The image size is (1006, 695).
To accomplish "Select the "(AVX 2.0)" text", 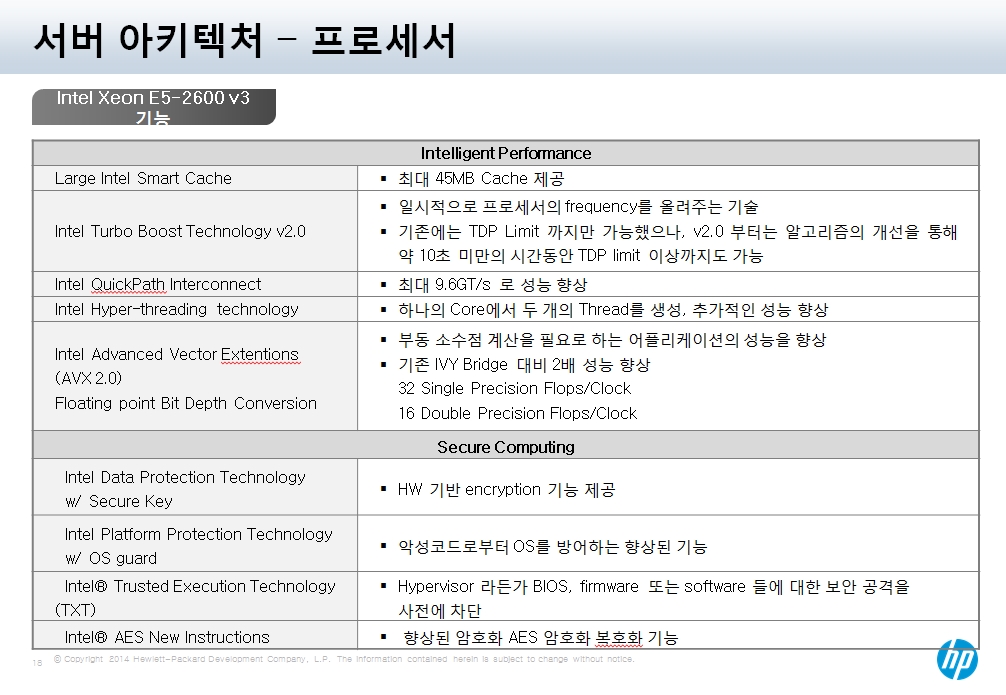I will pos(89,378).
